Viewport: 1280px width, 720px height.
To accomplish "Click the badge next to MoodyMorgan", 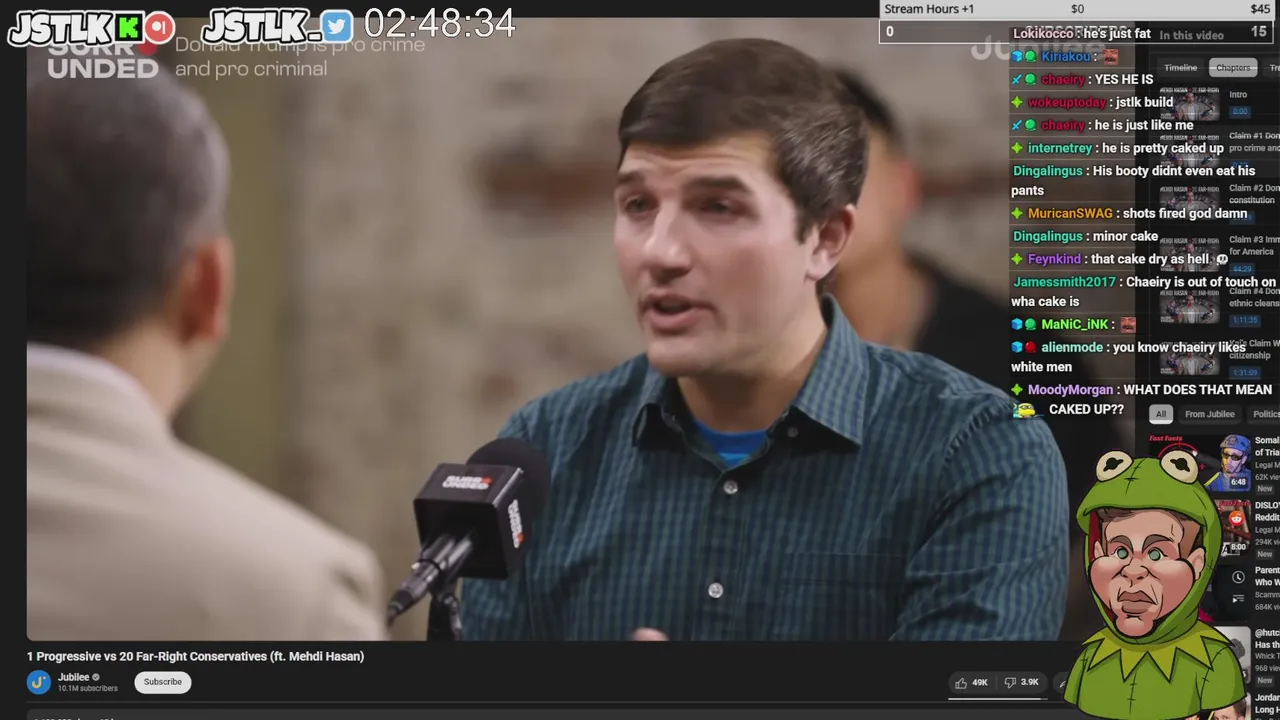I will click(x=1018, y=390).
